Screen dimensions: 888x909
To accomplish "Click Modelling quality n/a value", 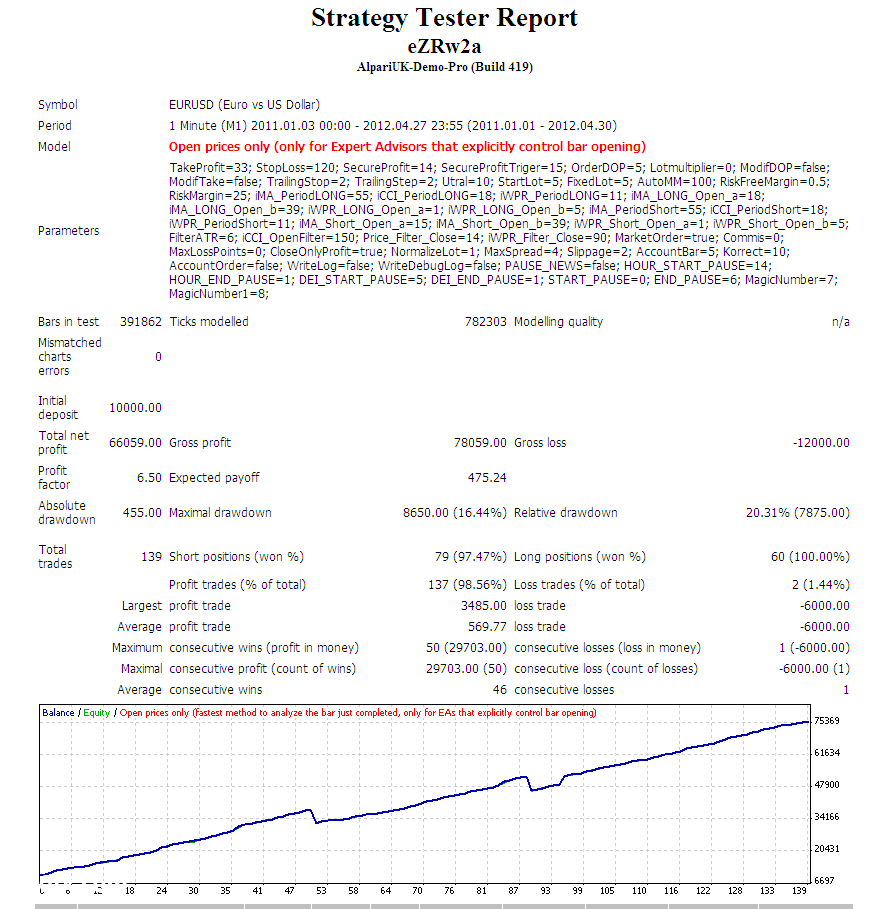I will (x=840, y=322).
